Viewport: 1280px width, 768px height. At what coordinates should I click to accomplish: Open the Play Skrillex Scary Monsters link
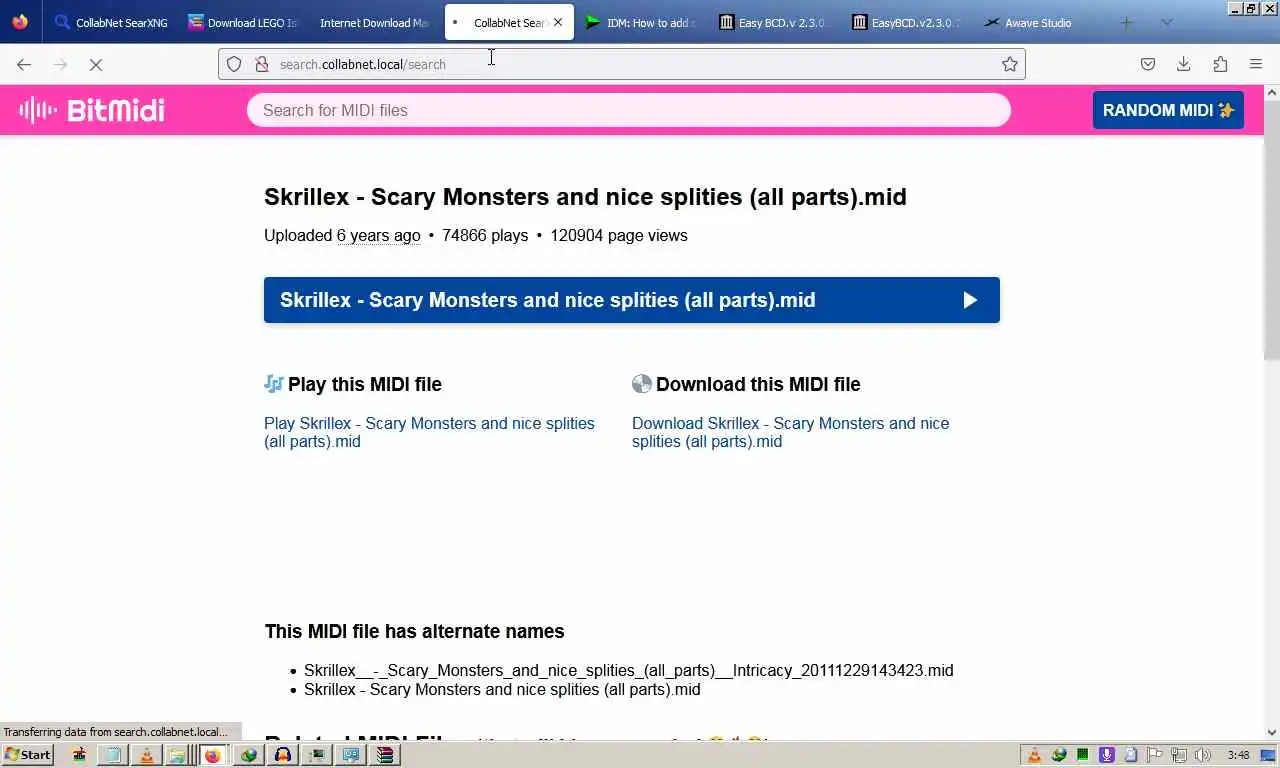pos(429,432)
